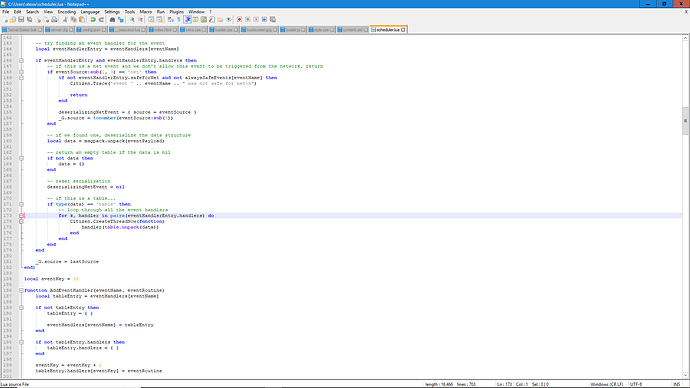Image resolution: width=690 pixels, height=388 pixels.
Task: Toggle the monitoring eye icon
Action: (228, 19)
